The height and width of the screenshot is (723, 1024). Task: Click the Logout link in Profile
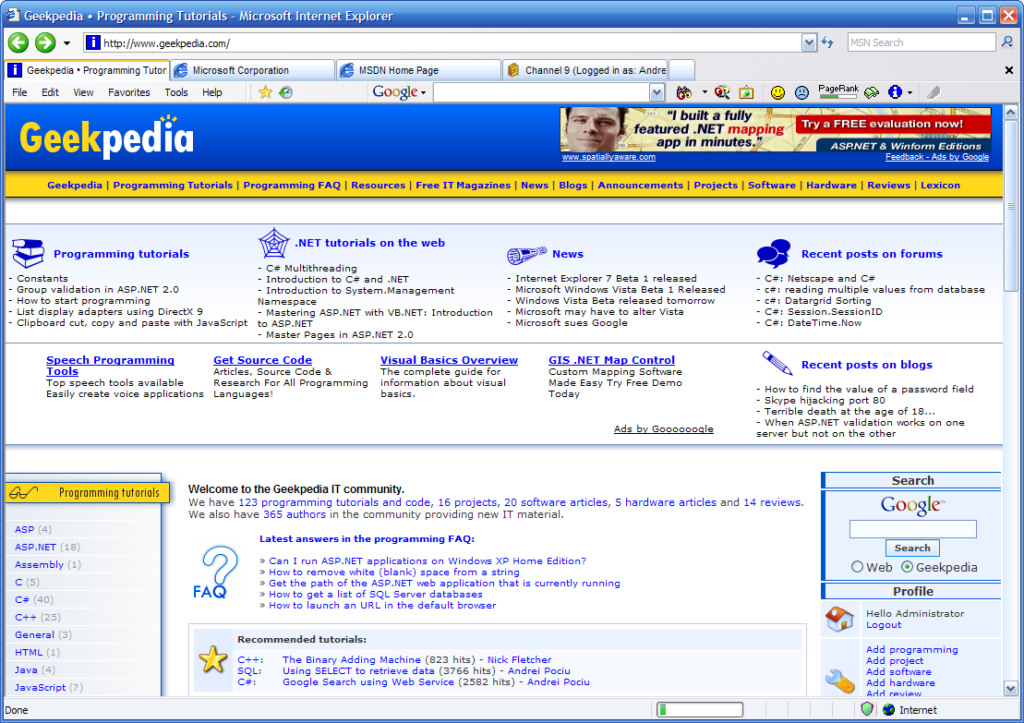point(884,624)
